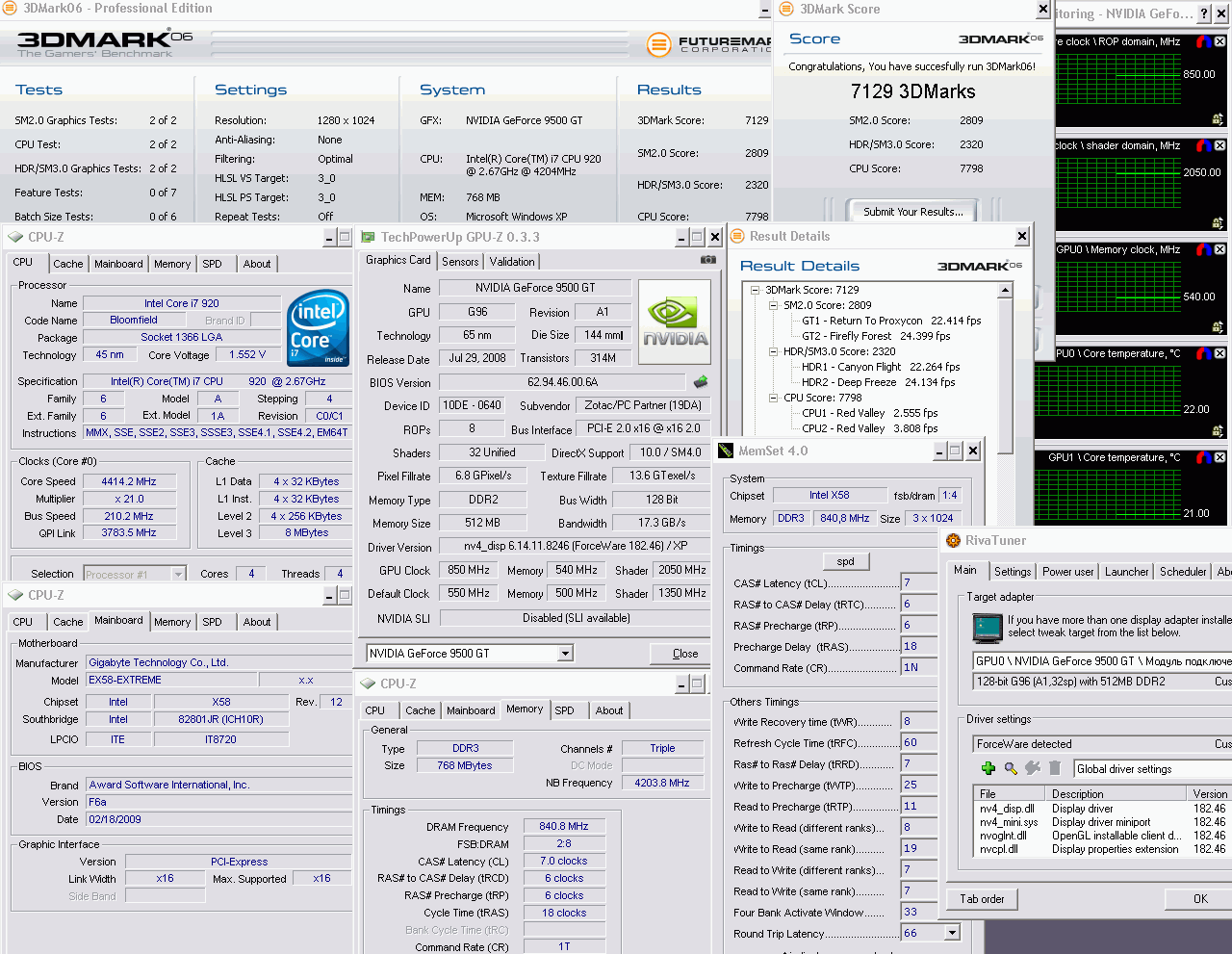Click RivaTuner green plus add-driver icon
The width and height of the screenshot is (1232, 954).
[988, 768]
